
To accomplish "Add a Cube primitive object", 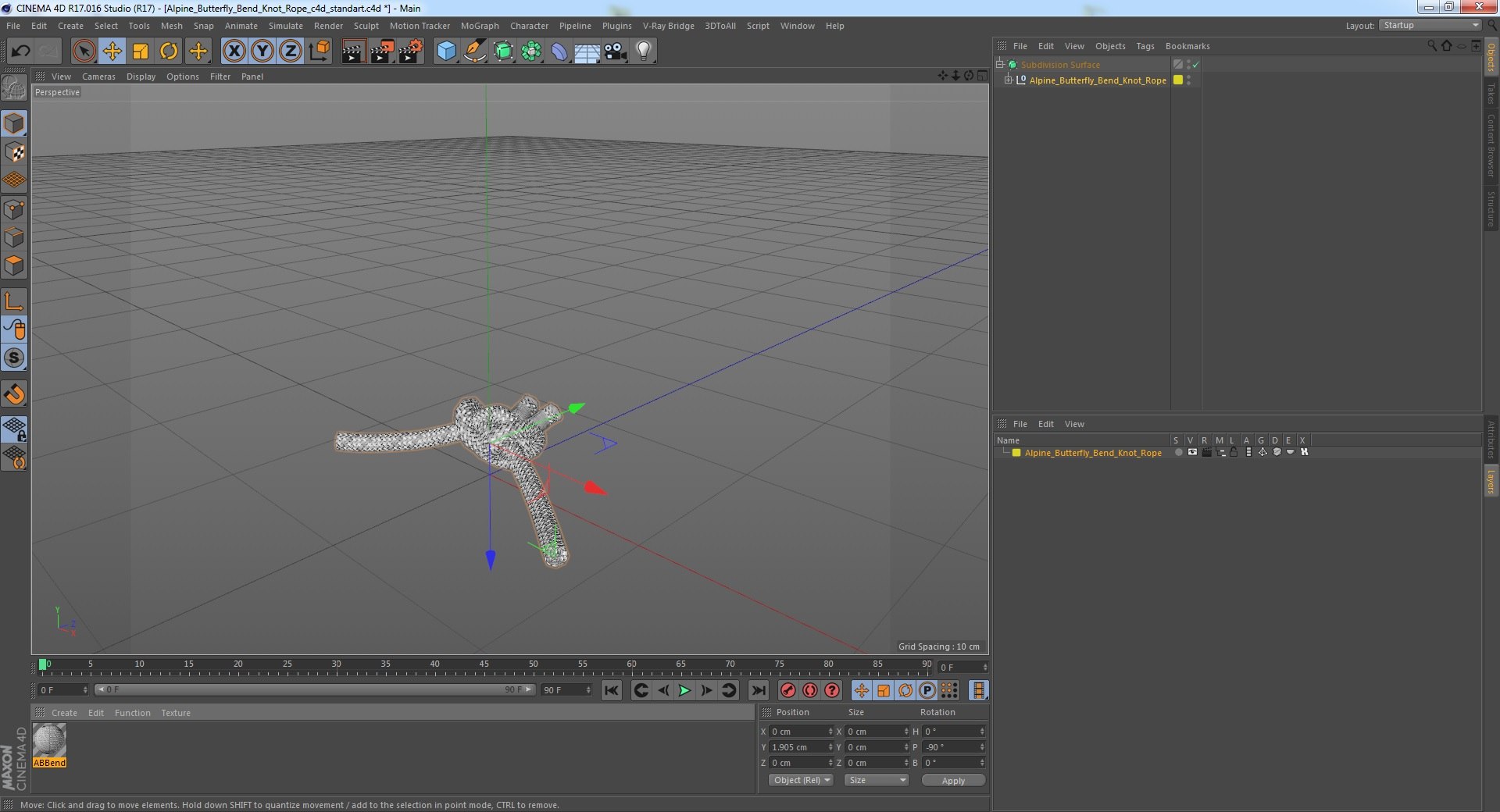I will click(x=446, y=52).
